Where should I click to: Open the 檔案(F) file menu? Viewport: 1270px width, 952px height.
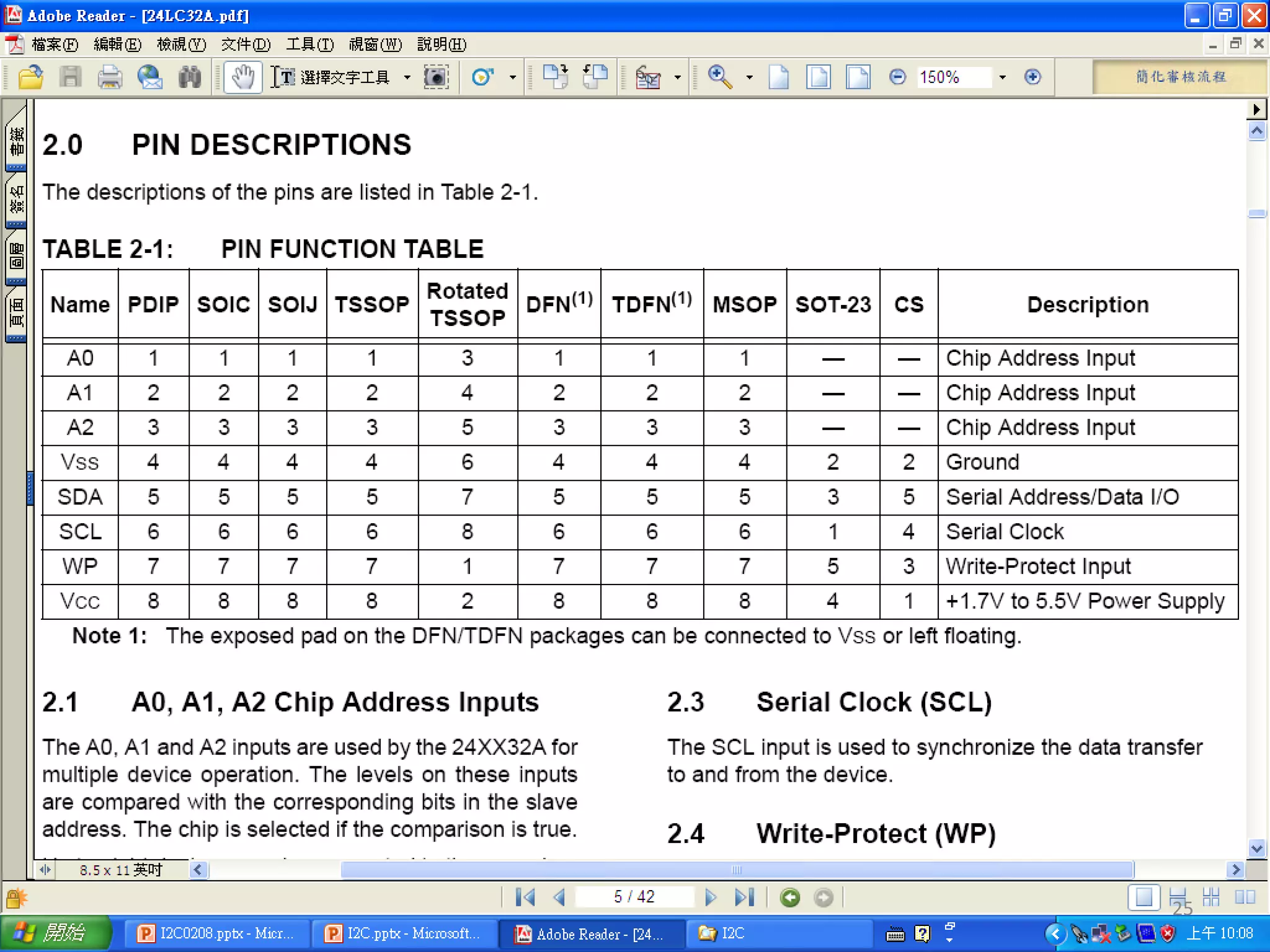point(55,45)
